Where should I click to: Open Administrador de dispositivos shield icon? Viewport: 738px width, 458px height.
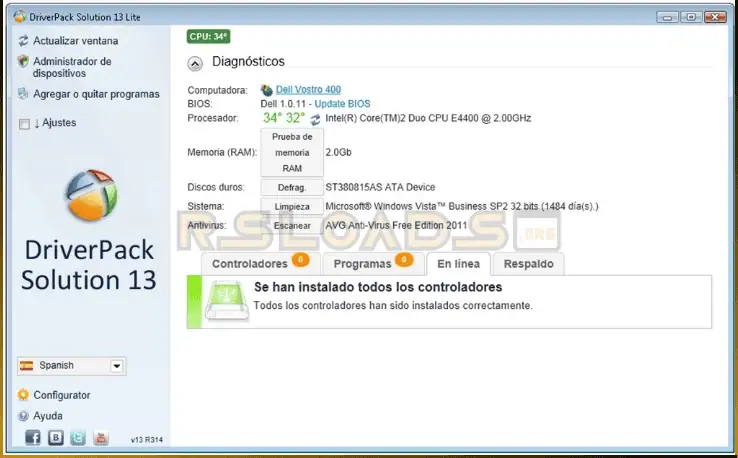(x=23, y=61)
